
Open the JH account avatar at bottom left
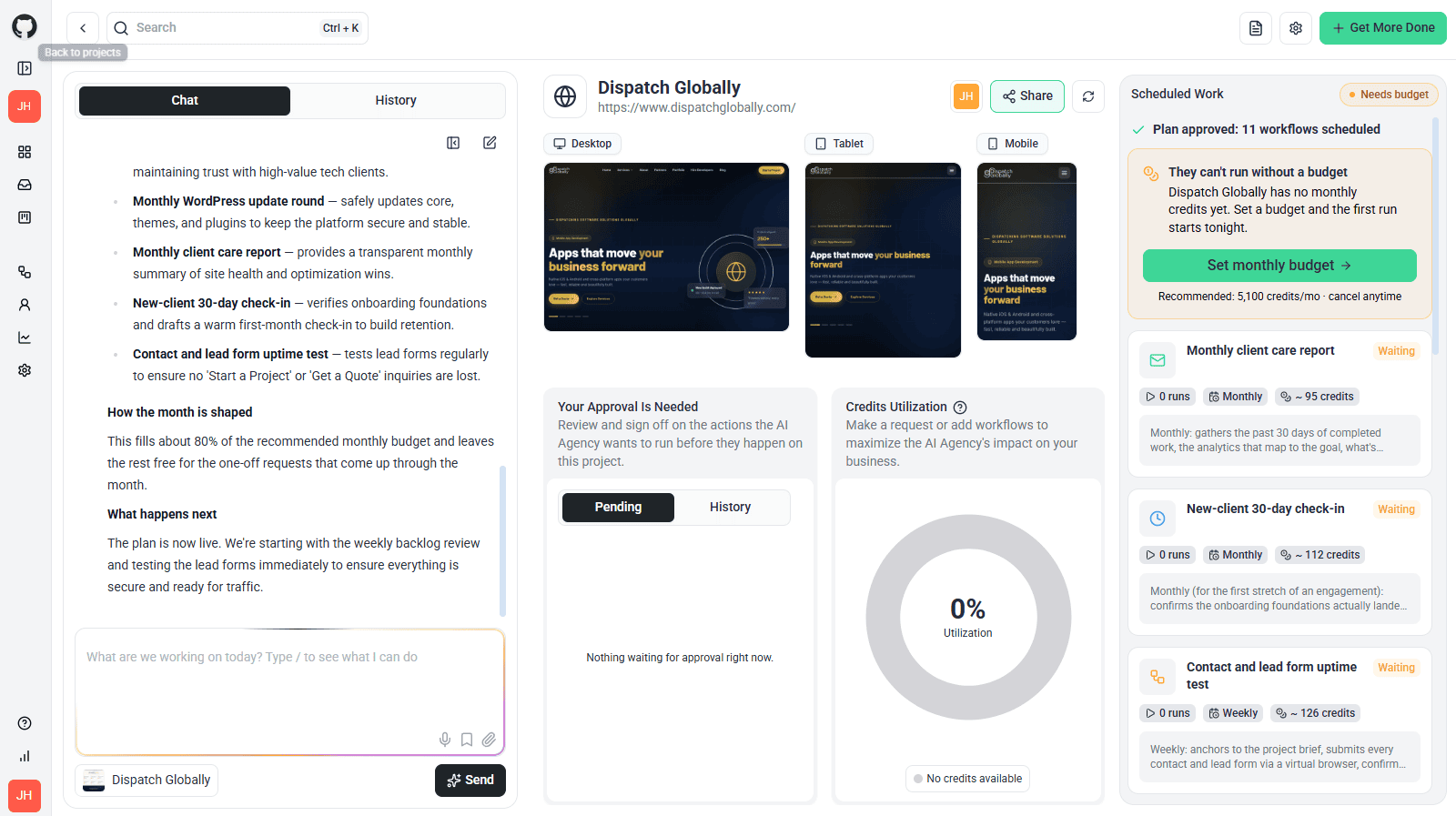pos(25,795)
